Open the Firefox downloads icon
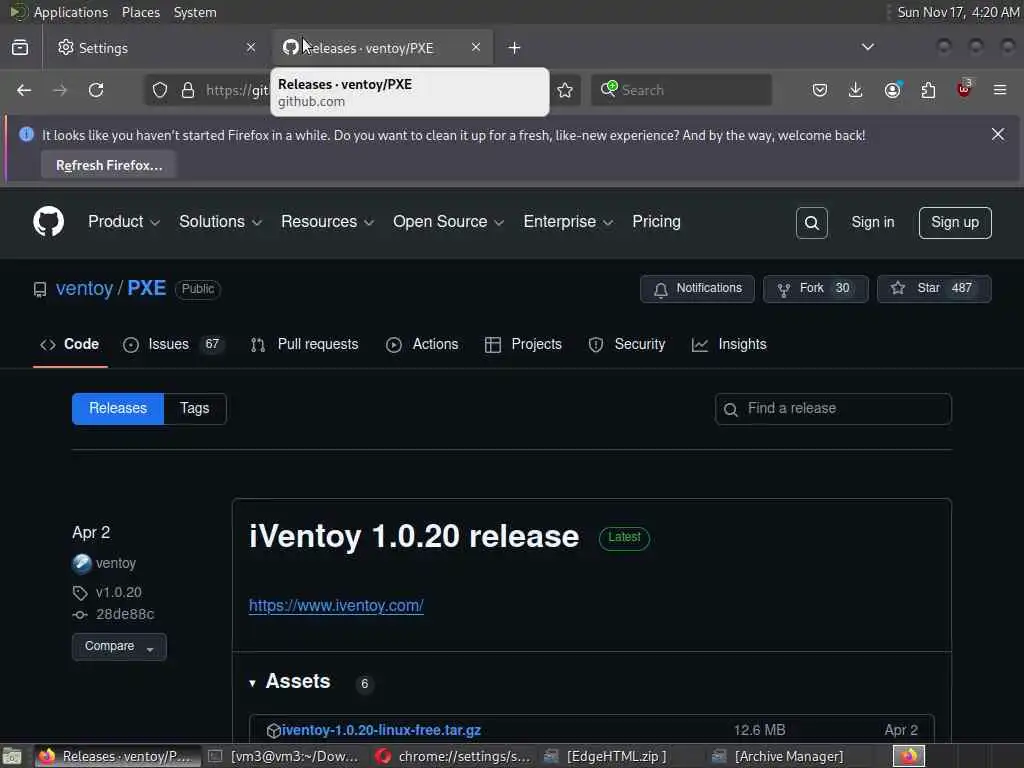 [855, 90]
